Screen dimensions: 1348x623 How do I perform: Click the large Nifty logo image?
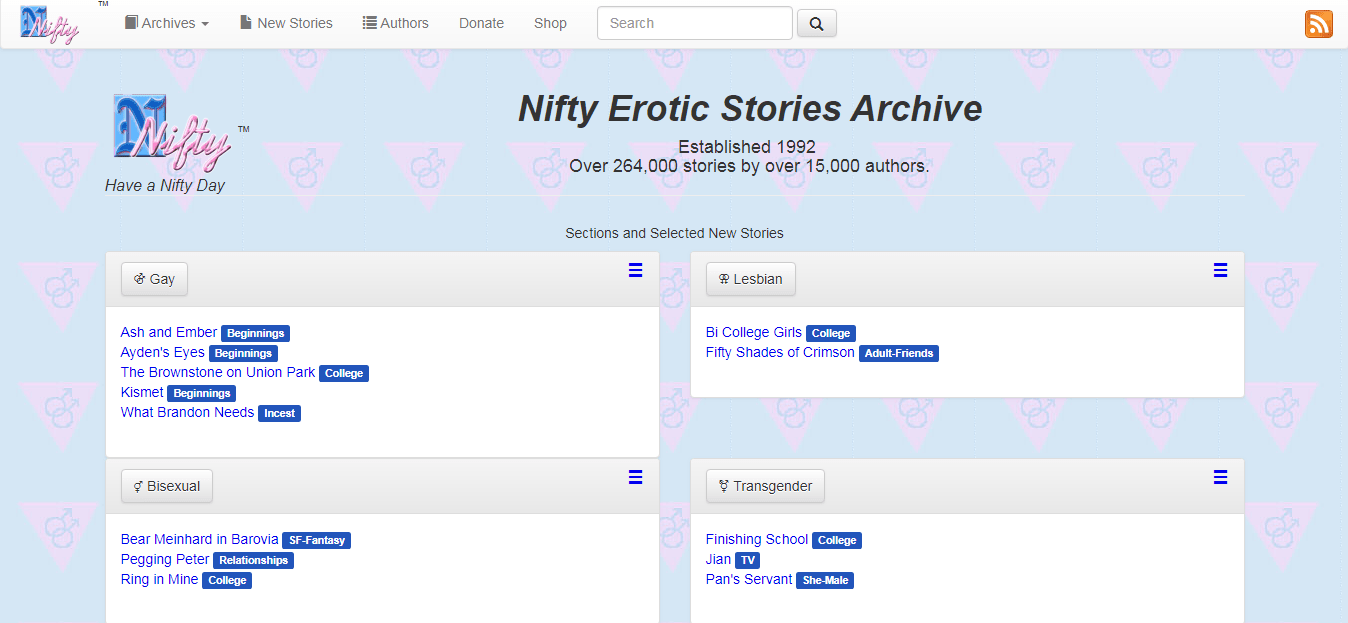pos(172,133)
